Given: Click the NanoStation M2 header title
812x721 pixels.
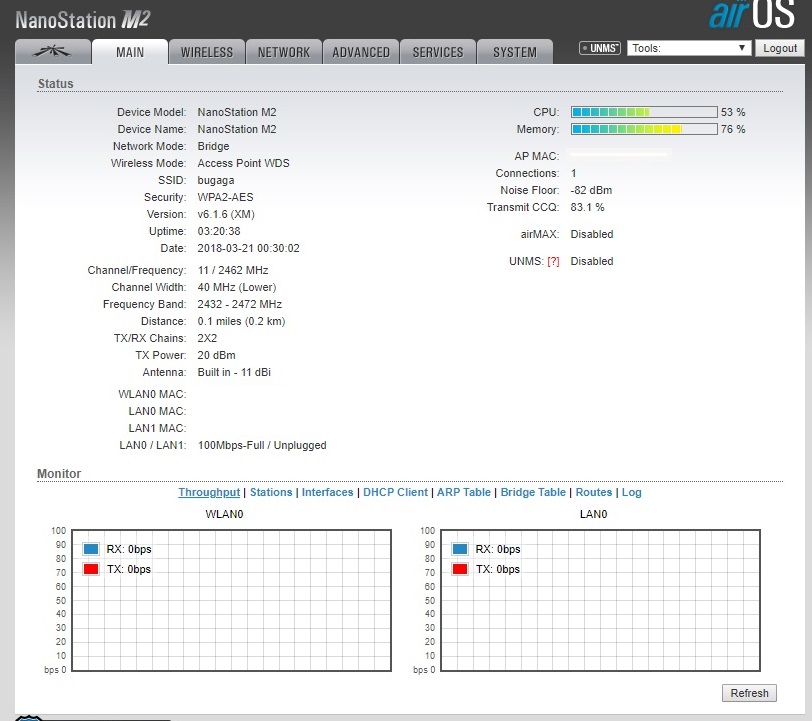Looking at the screenshot, I should (83, 20).
